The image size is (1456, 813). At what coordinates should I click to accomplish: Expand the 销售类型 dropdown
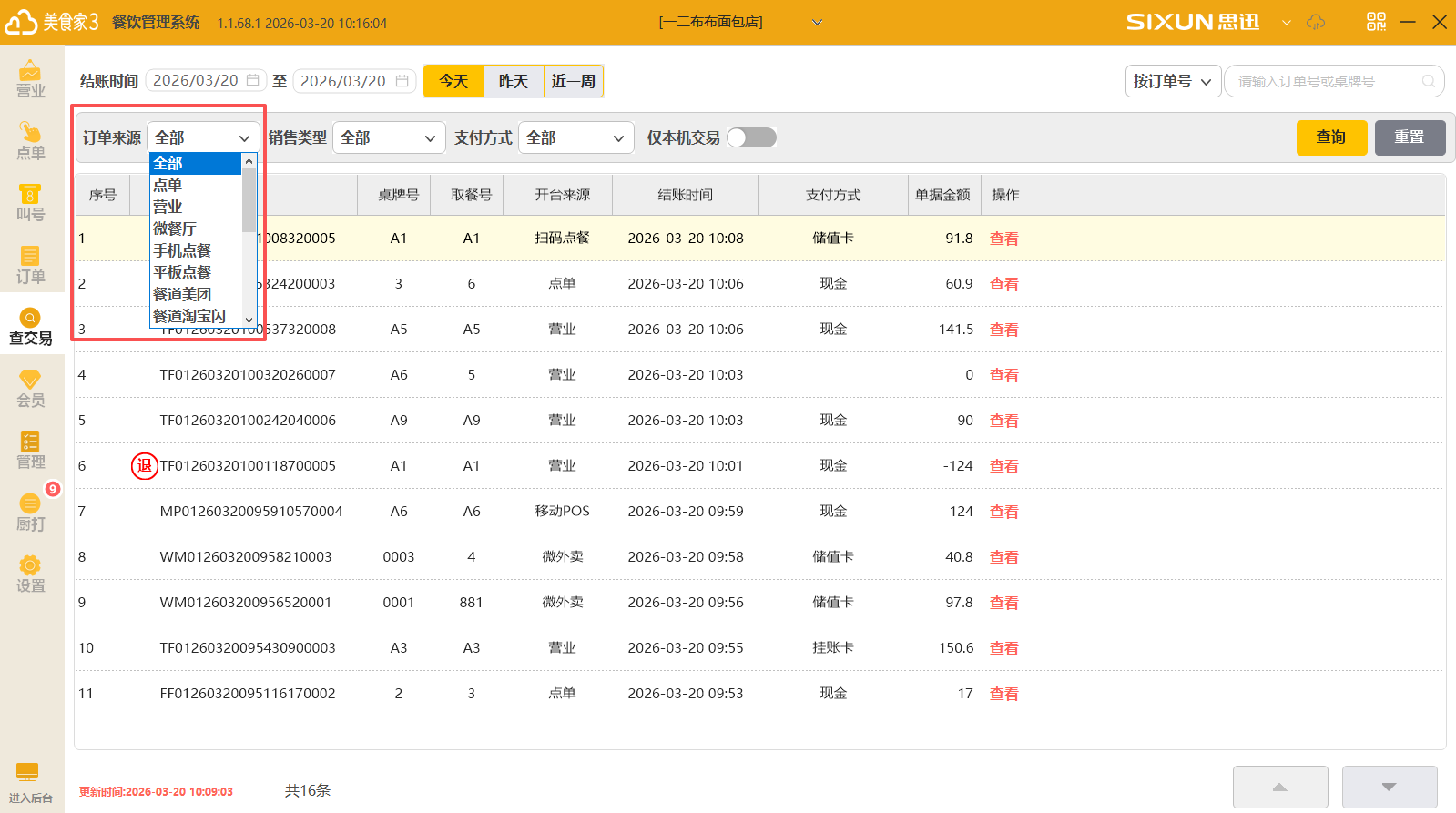[389, 137]
